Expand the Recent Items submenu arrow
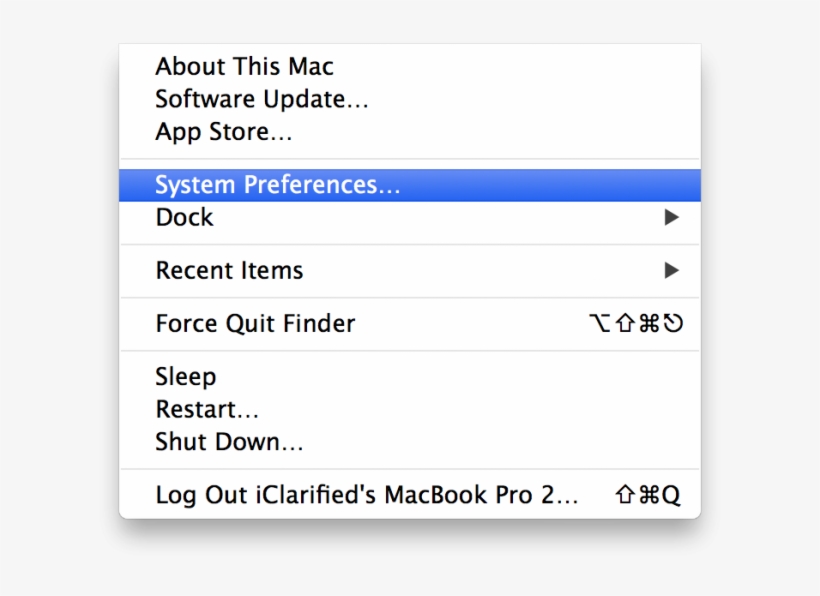 (x=672, y=270)
